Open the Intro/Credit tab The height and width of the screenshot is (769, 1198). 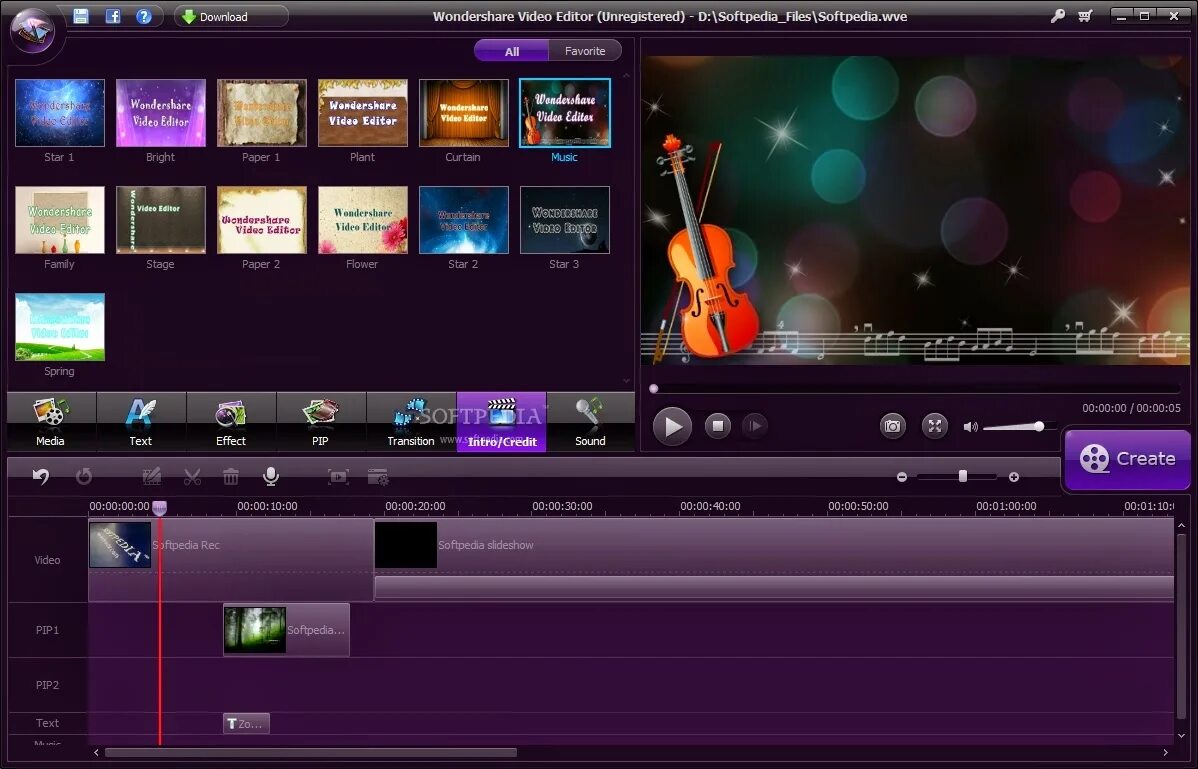point(501,422)
